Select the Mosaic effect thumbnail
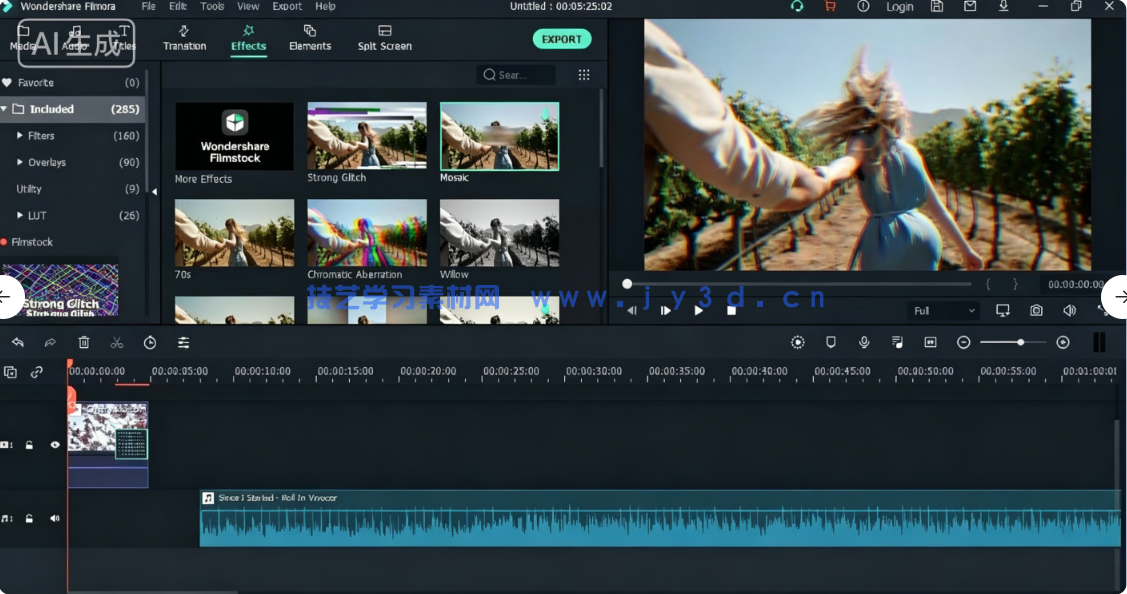This screenshot has width=1127, height=594. point(499,136)
